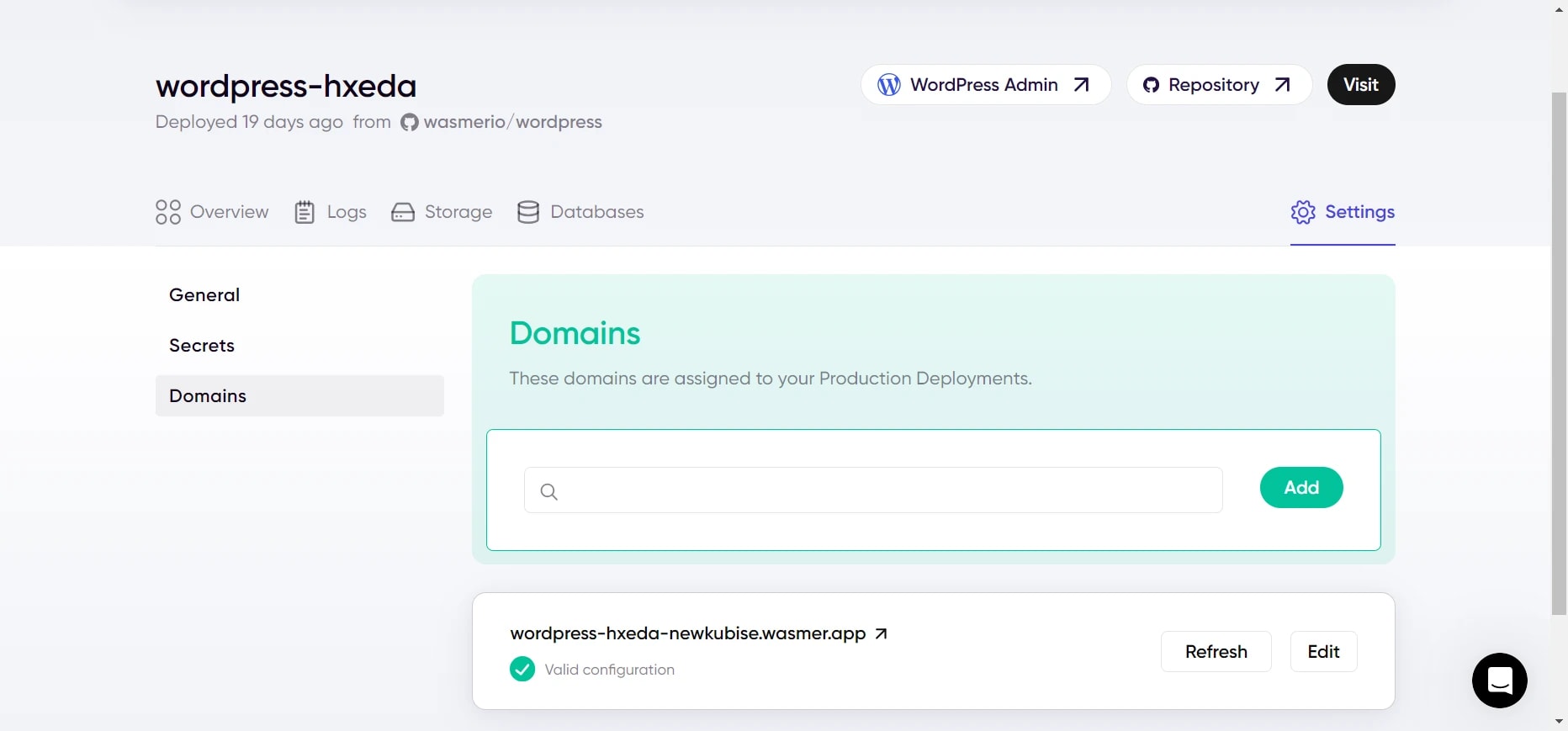Click arrow icon in WordPress Admin button
Image resolution: width=1568 pixels, height=731 pixels.
tap(1082, 85)
